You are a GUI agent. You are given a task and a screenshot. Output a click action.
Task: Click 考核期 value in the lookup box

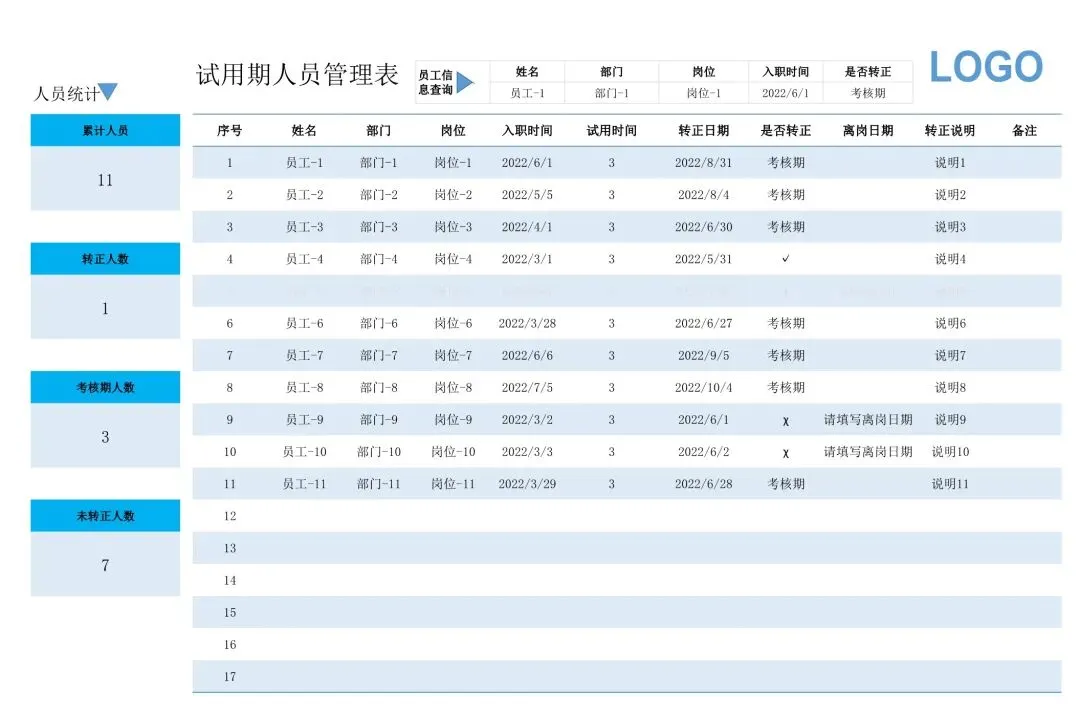click(x=868, y=93)
